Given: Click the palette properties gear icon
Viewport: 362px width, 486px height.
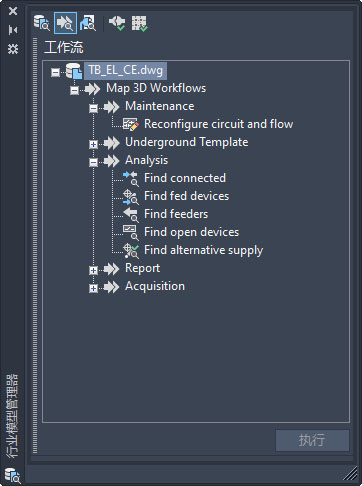Looking at the screenshot, I should pyautogui.click(x=13, y=49).
